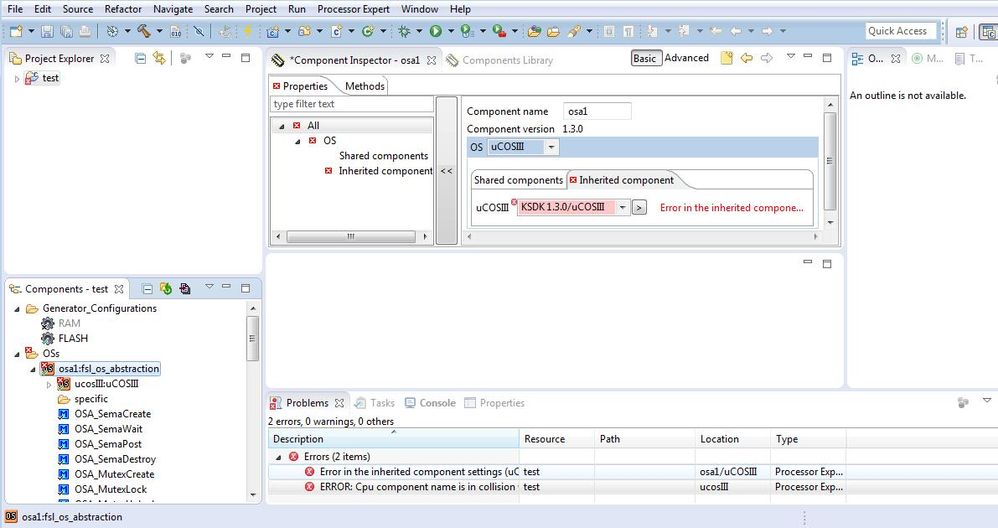Click the Resource column header
This screenshot has width=998, height=528.
tap(556, 439)
